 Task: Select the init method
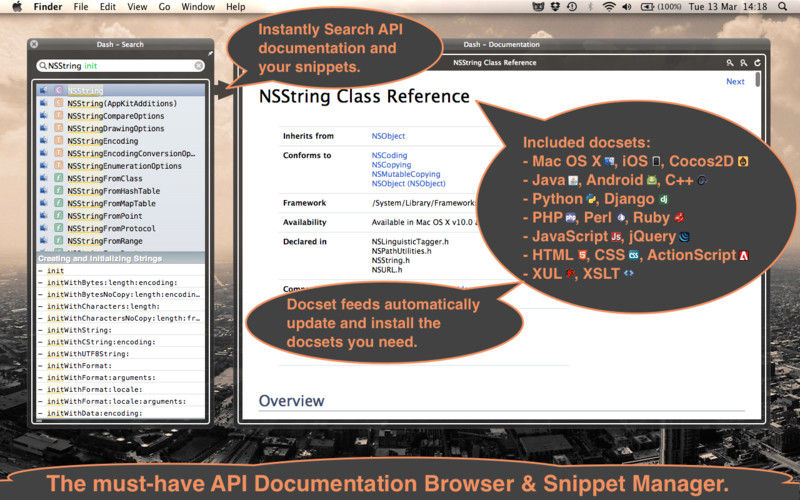tap(121, 270)
